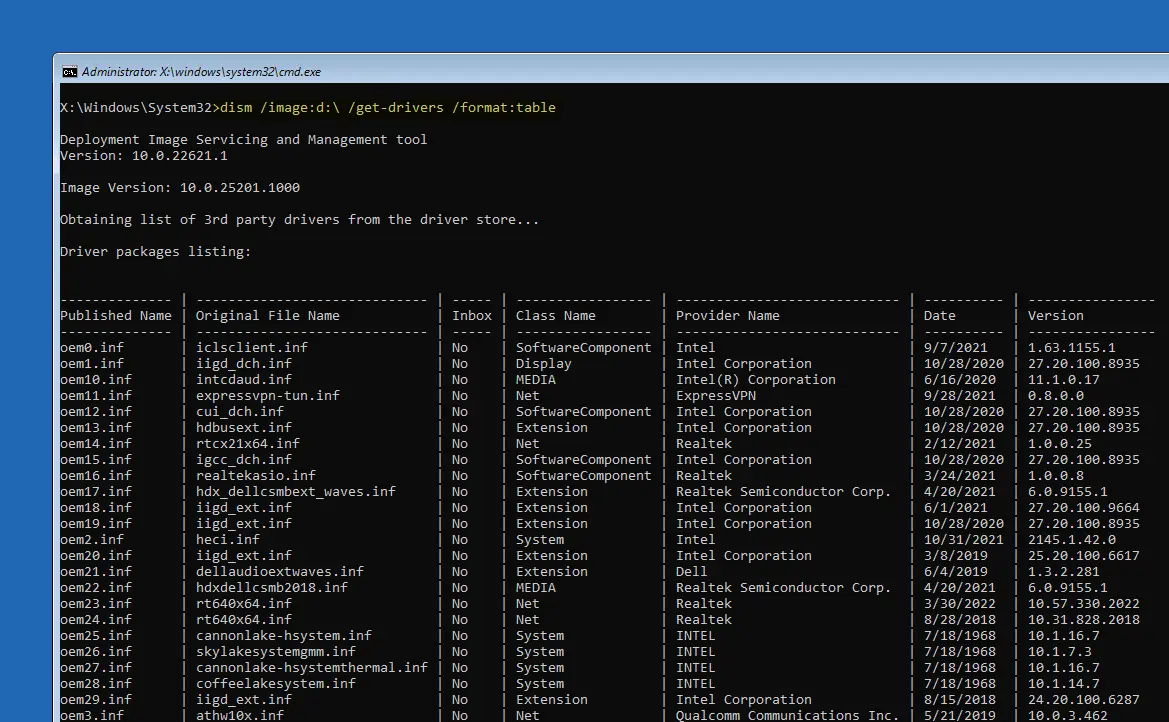
Task: Click the 'Provider Name' column header
Action: coord(728,316)
